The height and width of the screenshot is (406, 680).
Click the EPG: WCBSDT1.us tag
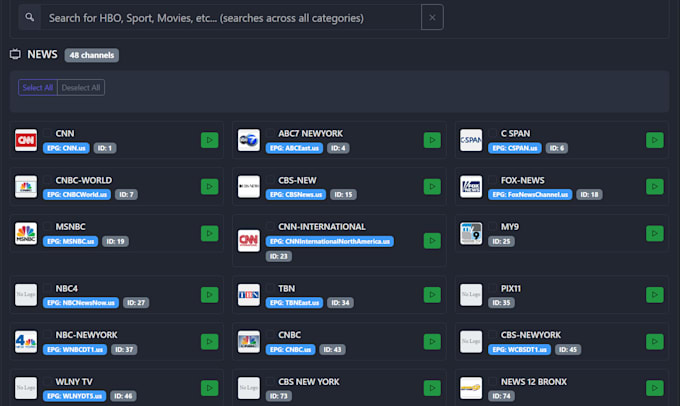[x=520, y=349]
